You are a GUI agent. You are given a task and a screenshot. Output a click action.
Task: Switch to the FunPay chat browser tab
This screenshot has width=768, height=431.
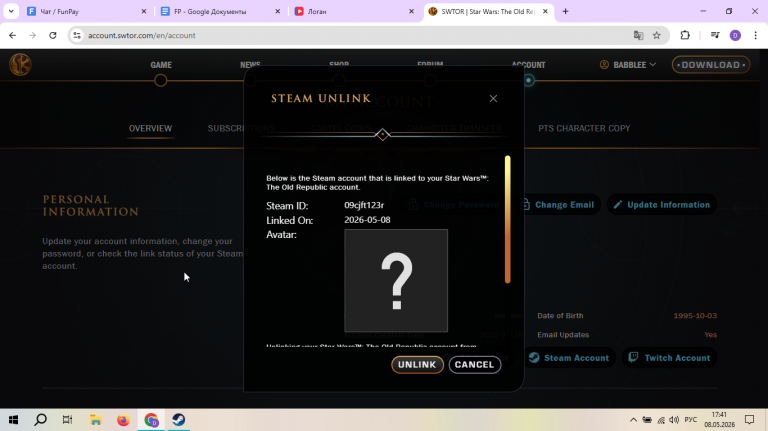(x=81, y=11)
